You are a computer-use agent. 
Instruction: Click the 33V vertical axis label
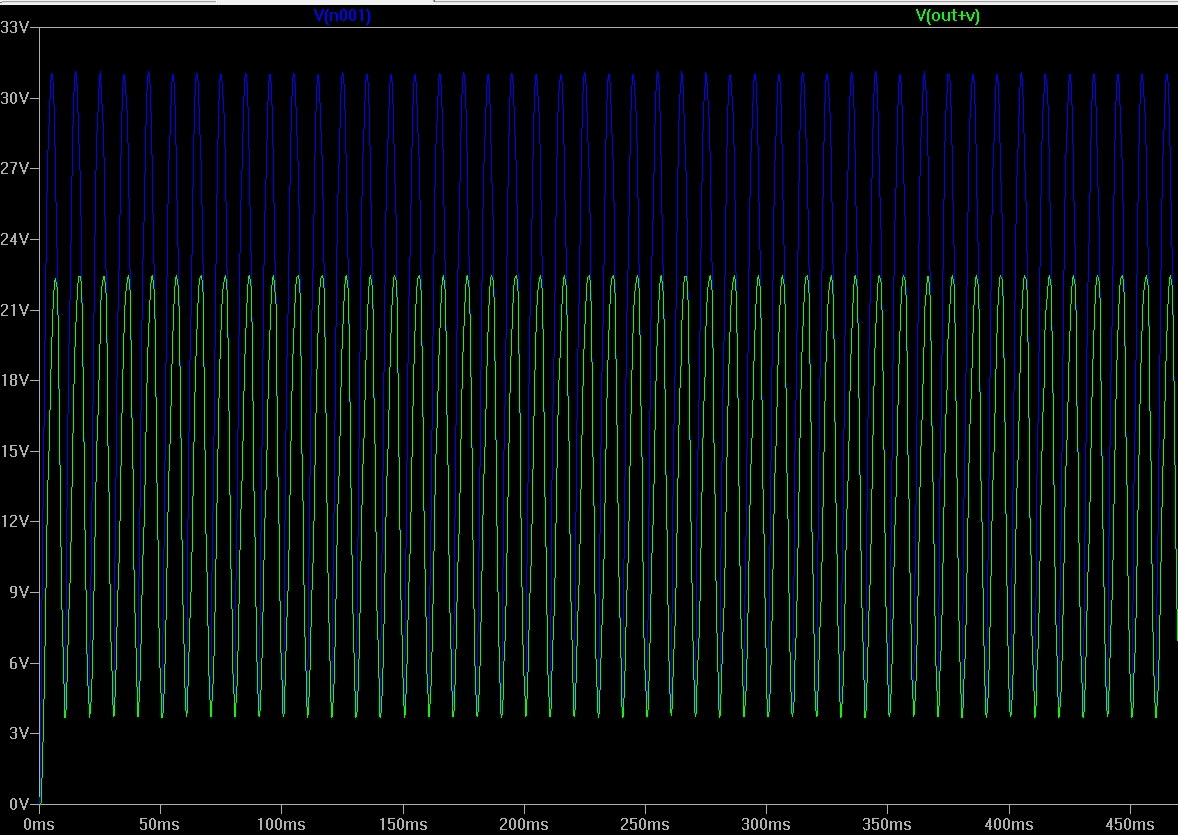(x=14, y=28)
